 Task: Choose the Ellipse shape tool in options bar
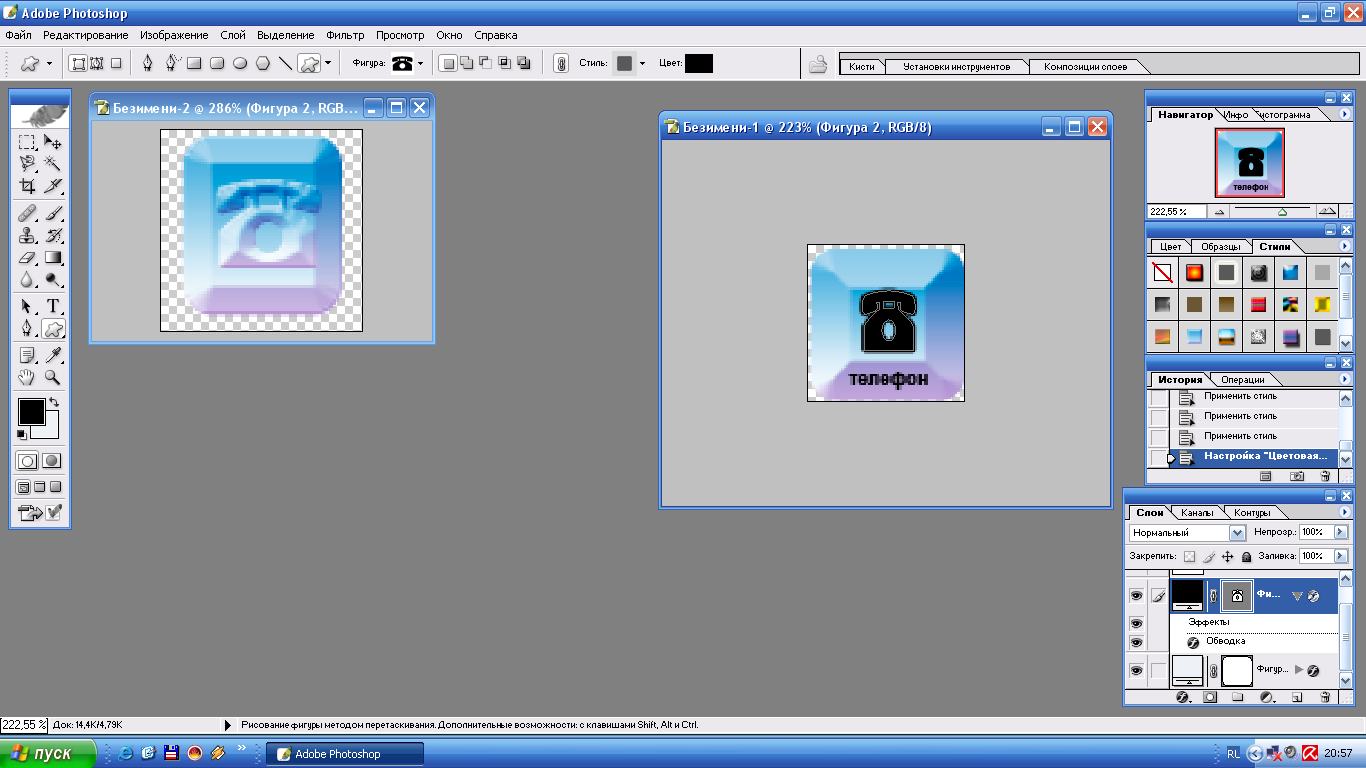240,63
